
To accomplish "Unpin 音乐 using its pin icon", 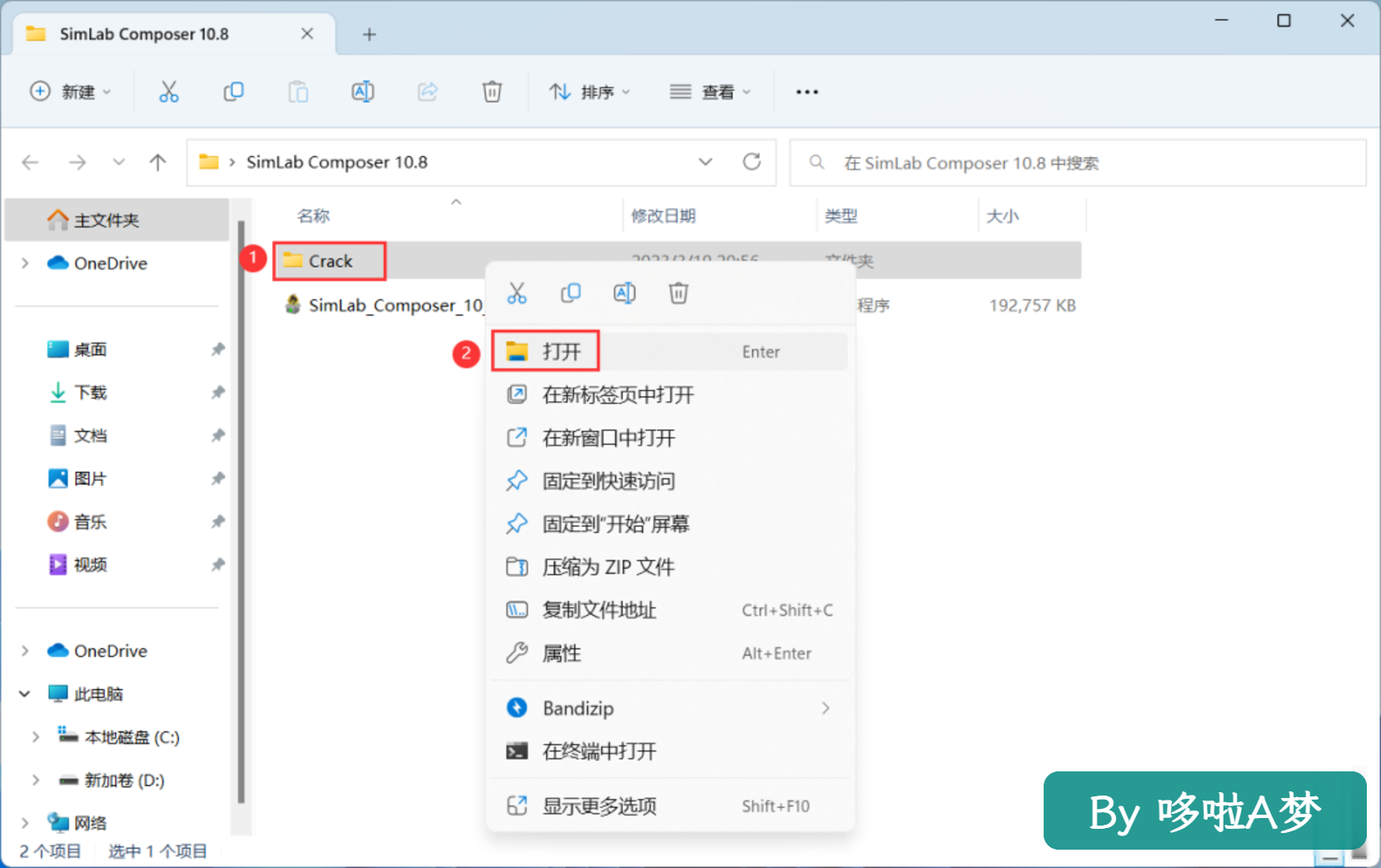I will [x=218, y=521].
